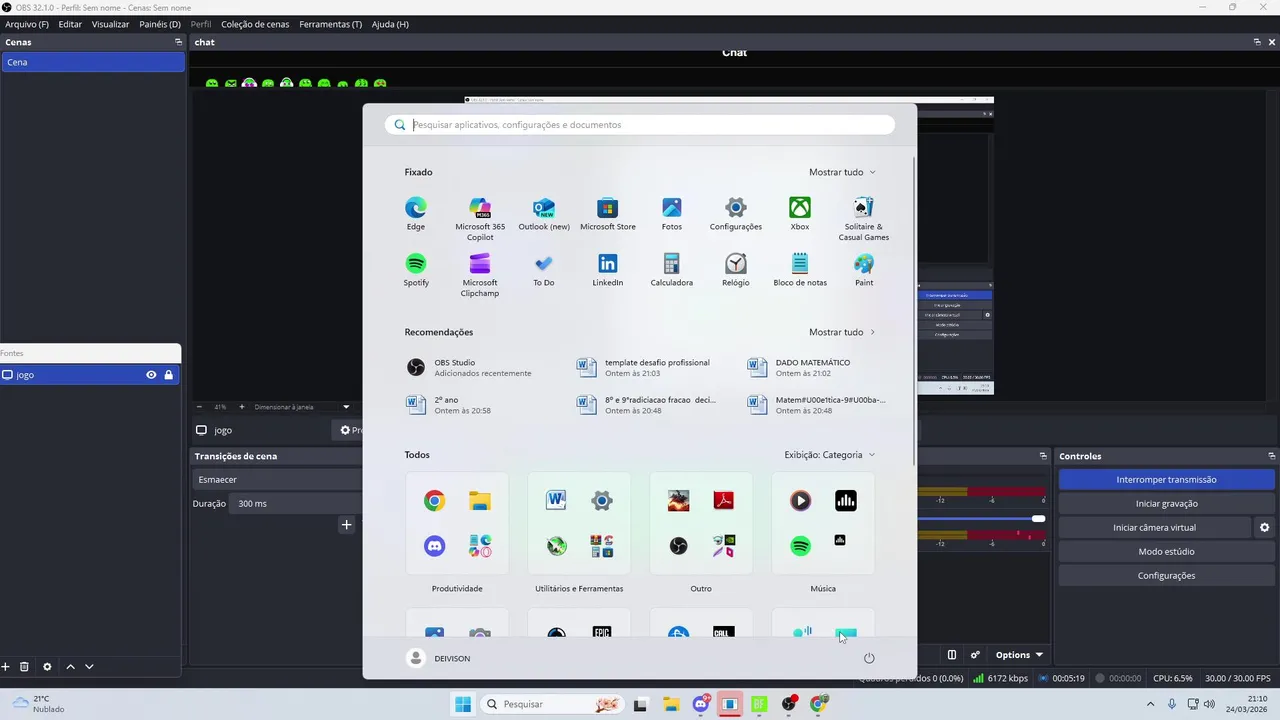
Task: Open the Microsoft Store pinned app
Action: pyautogui.click(x=608, y=214)
